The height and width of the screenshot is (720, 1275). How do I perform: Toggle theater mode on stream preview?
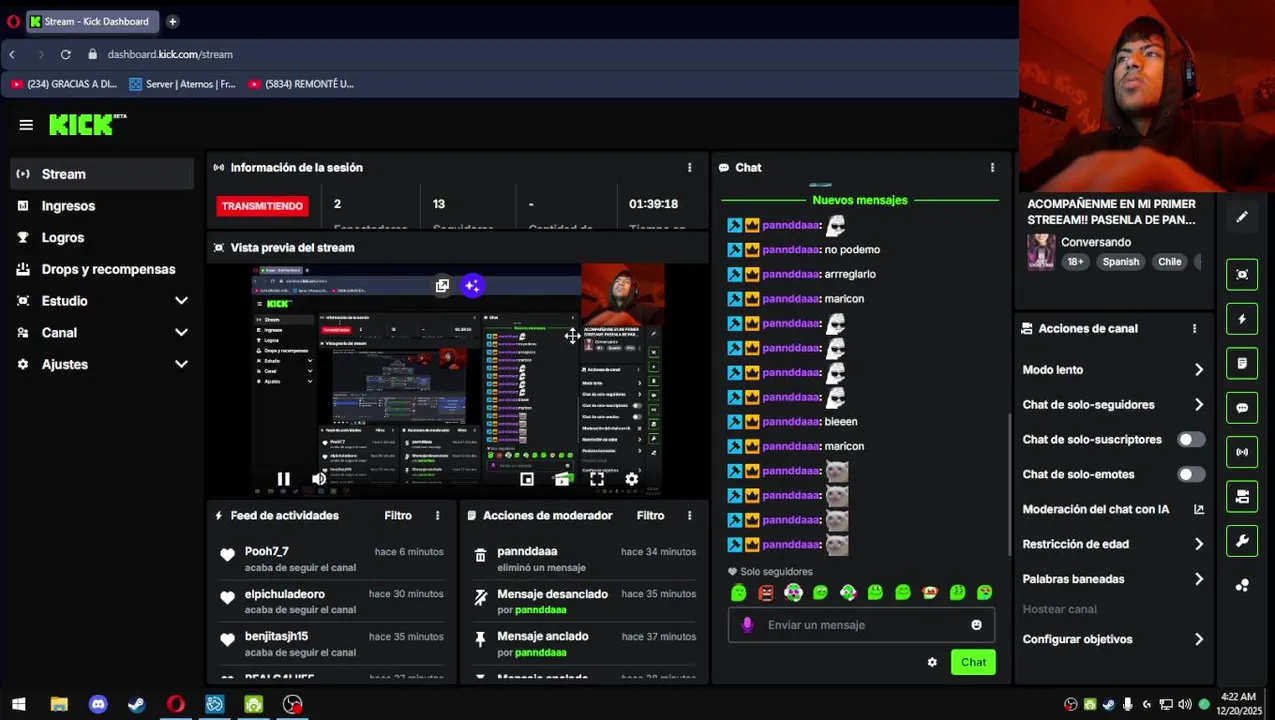[562, 480]
